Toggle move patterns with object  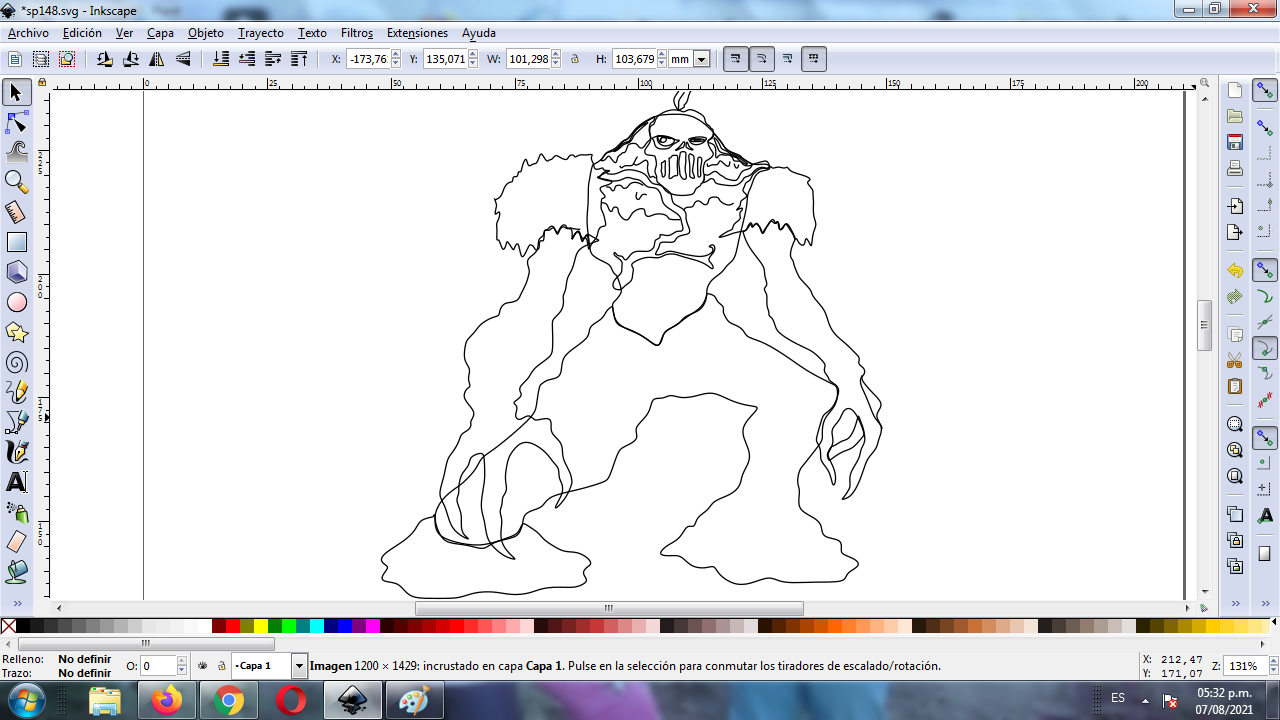[x=814, y=59]
